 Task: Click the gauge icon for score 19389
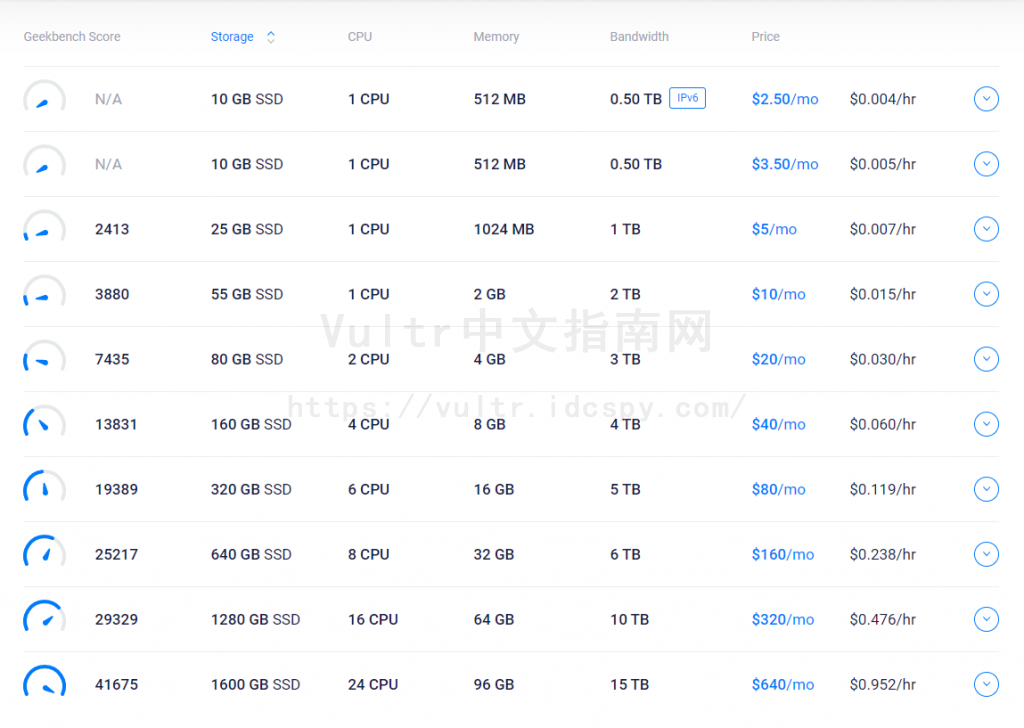44,486
